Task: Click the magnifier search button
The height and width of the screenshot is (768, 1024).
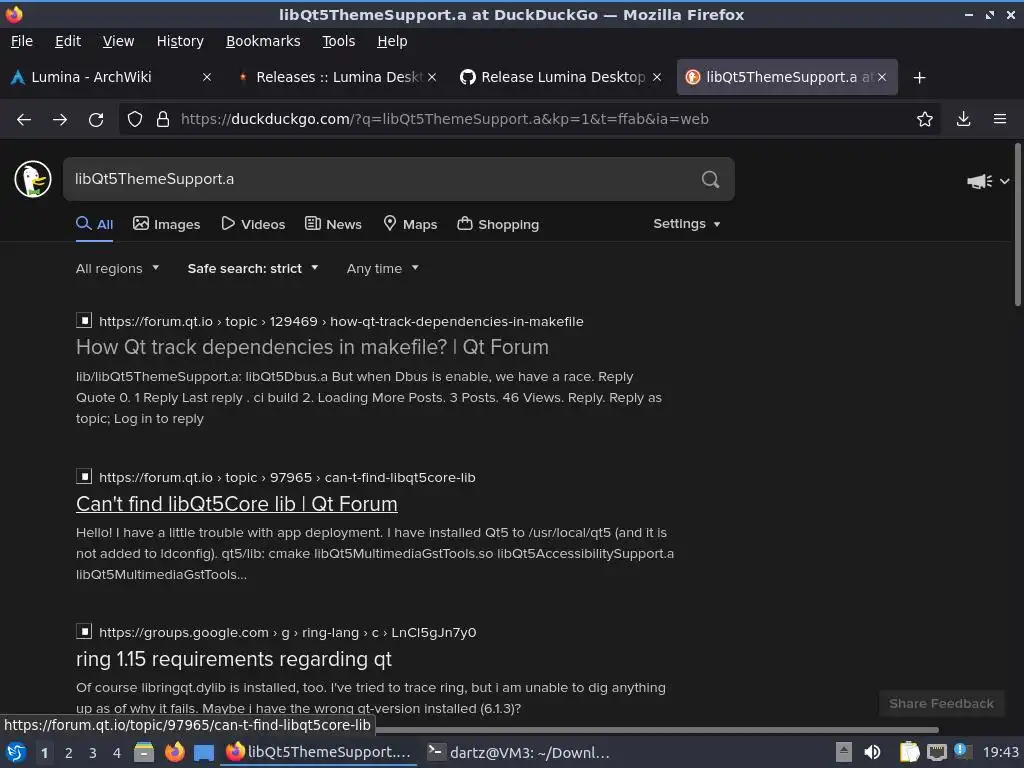Action: point(710,179)
